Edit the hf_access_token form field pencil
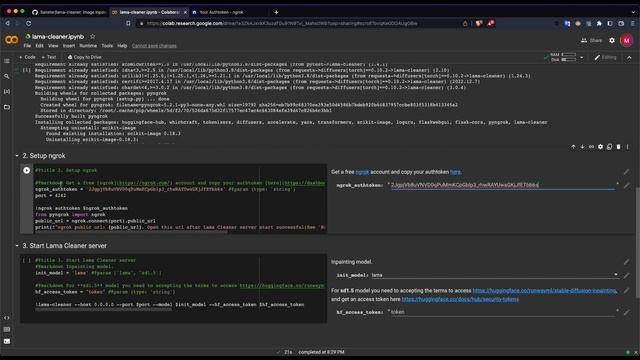640x360 pixels. [627, 312]
